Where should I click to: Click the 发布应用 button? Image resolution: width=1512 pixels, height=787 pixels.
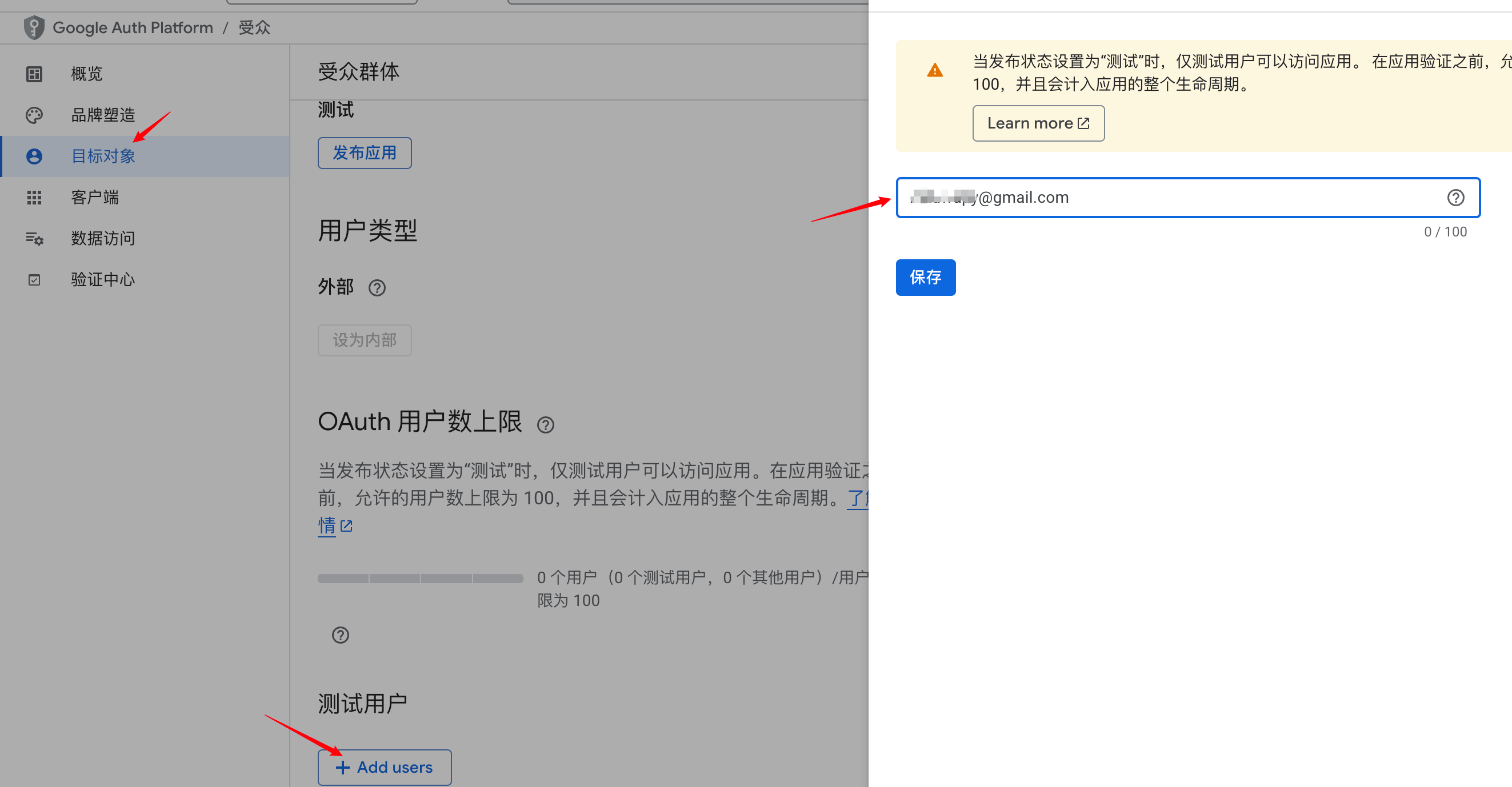click(365, 153)
